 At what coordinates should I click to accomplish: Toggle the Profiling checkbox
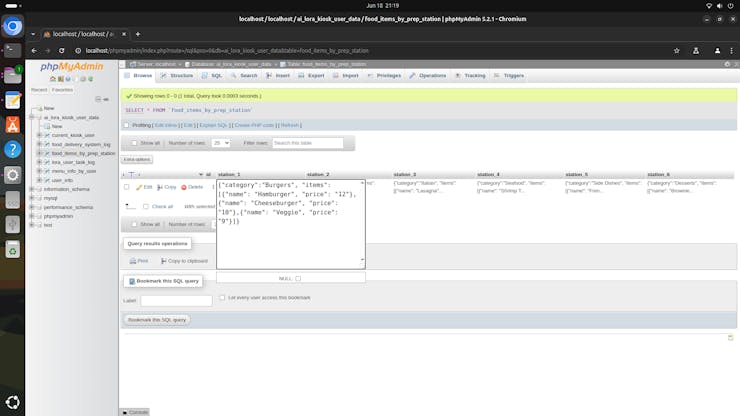(x=126, y=125)
